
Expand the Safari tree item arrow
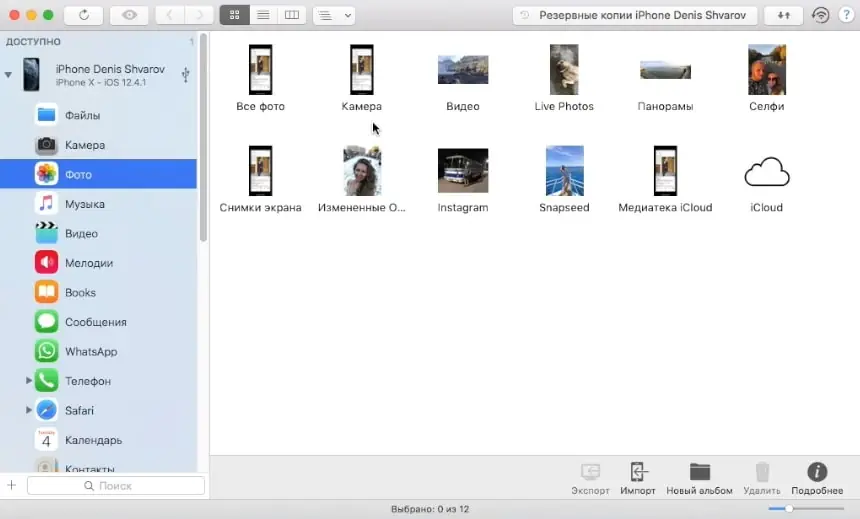[x=29, y=410]
